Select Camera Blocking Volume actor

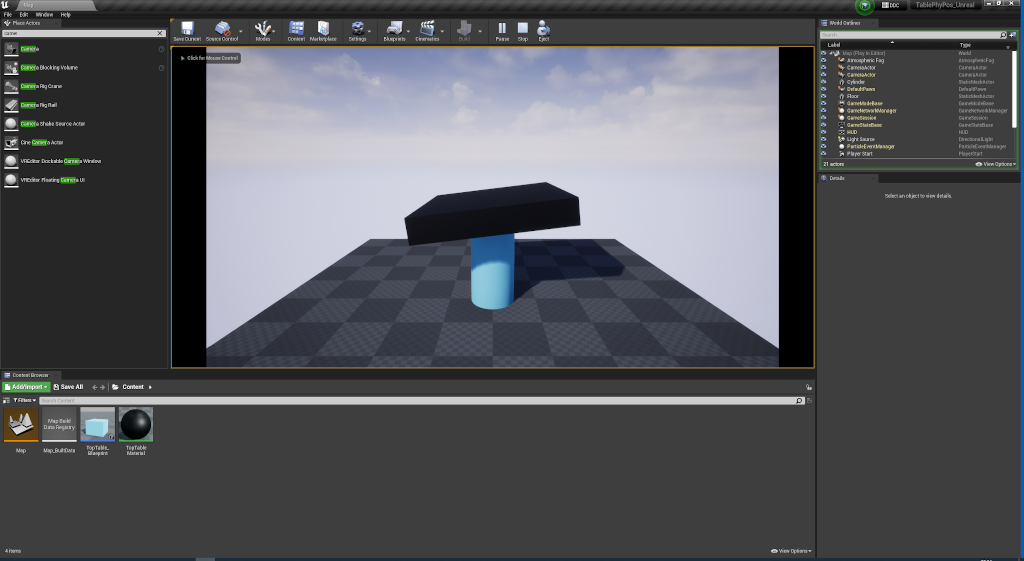coord(84,68)
